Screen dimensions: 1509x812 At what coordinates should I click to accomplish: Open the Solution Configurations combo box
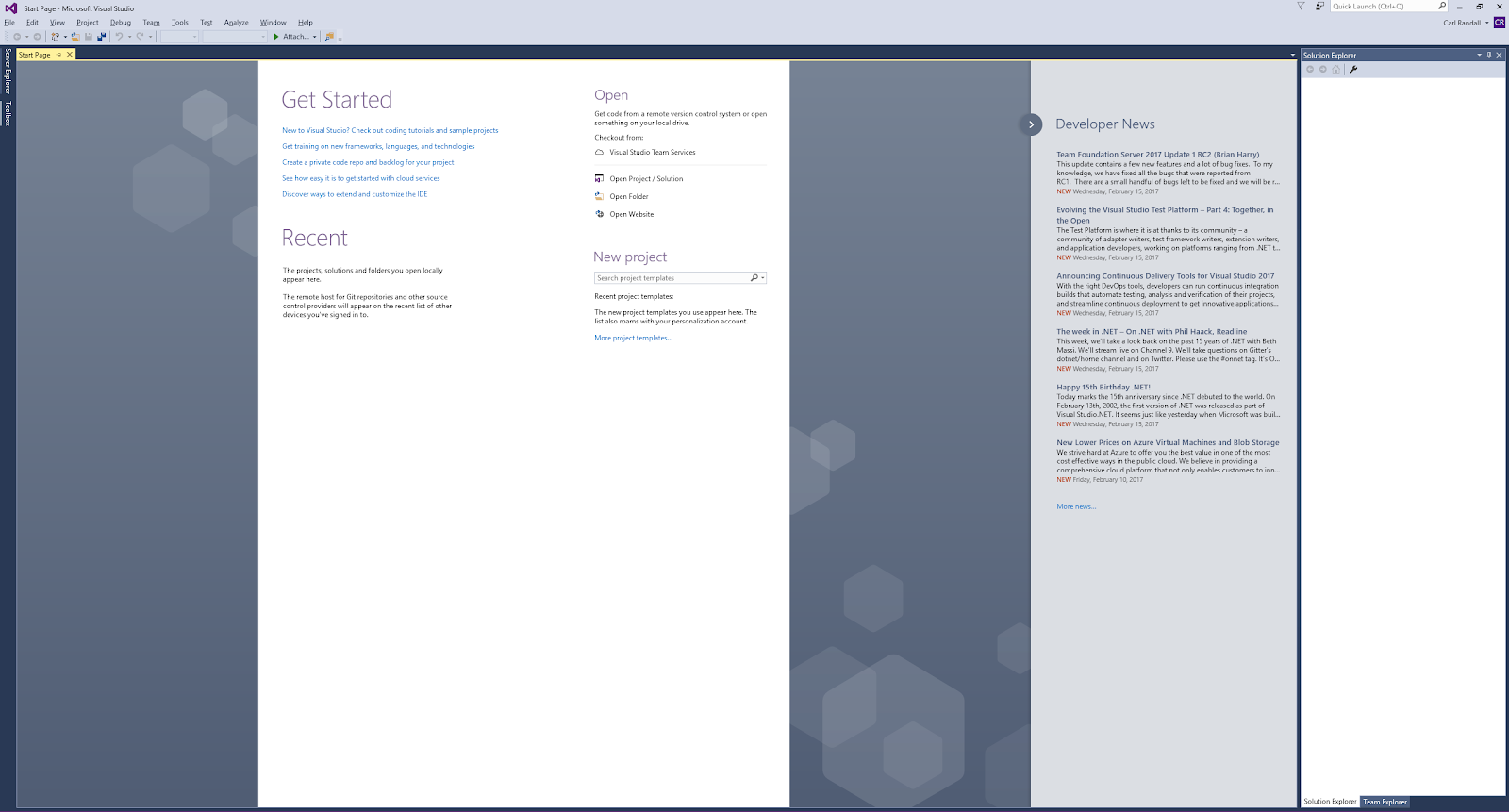click(x=179, y=37)
